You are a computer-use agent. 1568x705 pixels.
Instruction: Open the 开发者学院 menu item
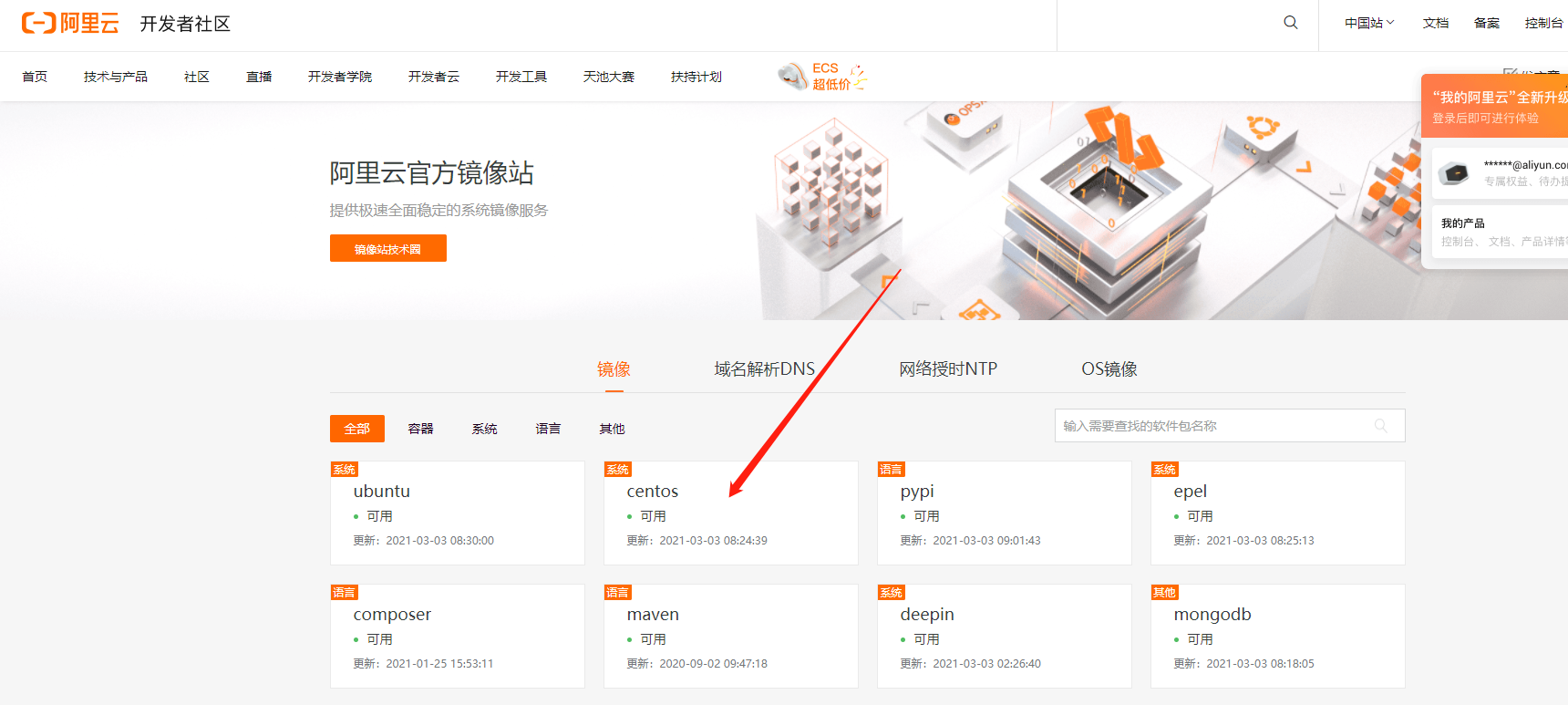[x=340, y=77]
